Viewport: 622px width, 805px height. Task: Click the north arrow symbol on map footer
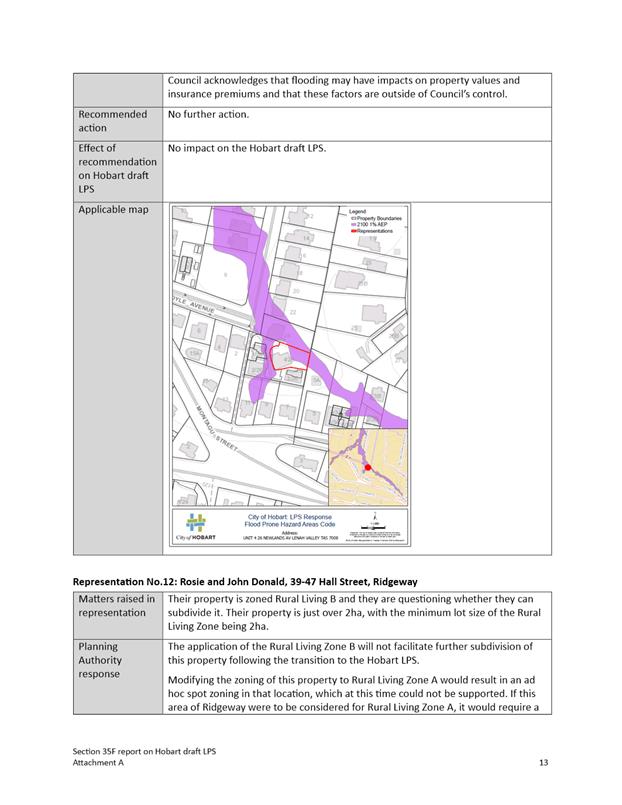tap(376, 516)
